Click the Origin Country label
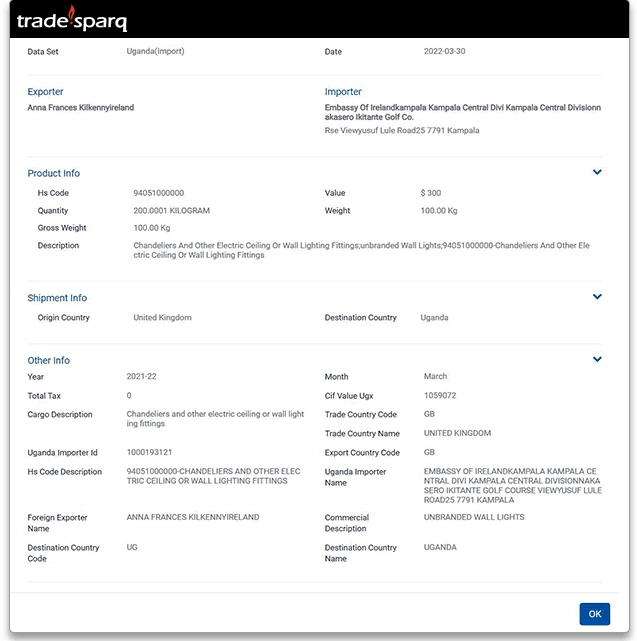The width and height of the screenshot is (637, 641). (63, 318)
